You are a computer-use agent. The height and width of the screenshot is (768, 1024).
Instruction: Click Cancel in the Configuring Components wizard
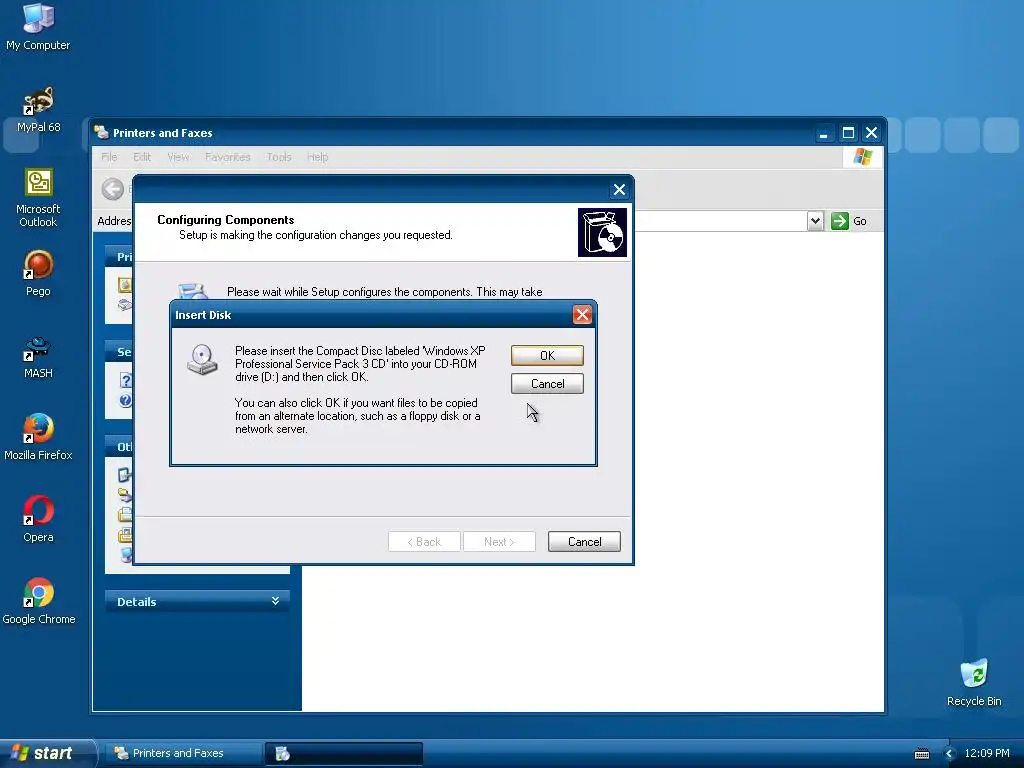(x=584, y=541)
